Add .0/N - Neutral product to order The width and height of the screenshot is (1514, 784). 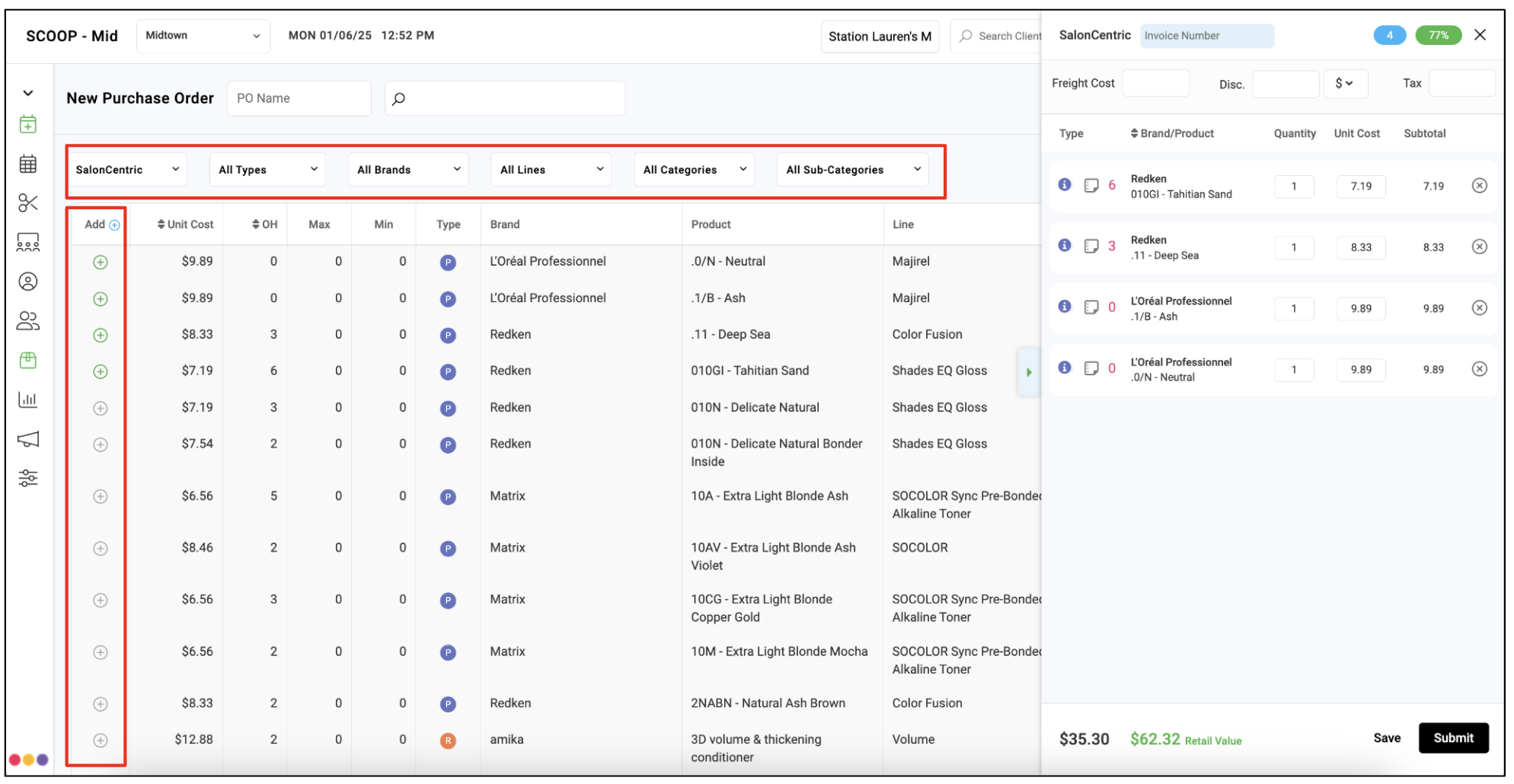pos(101,263)
